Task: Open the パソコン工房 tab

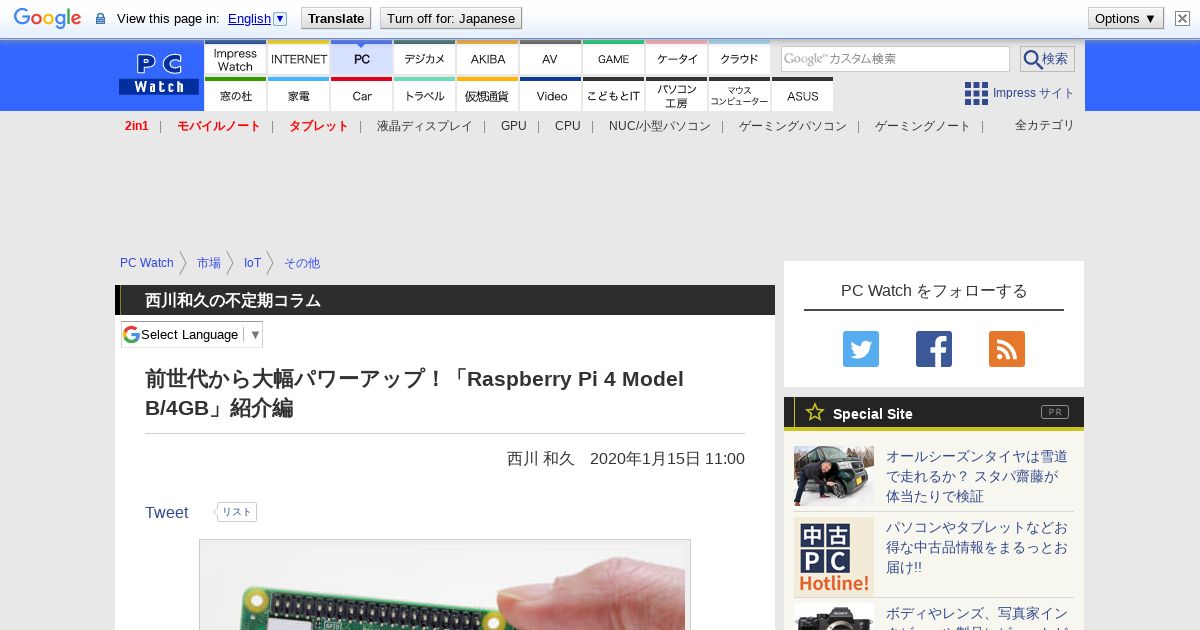Action: tap(677, 95)
